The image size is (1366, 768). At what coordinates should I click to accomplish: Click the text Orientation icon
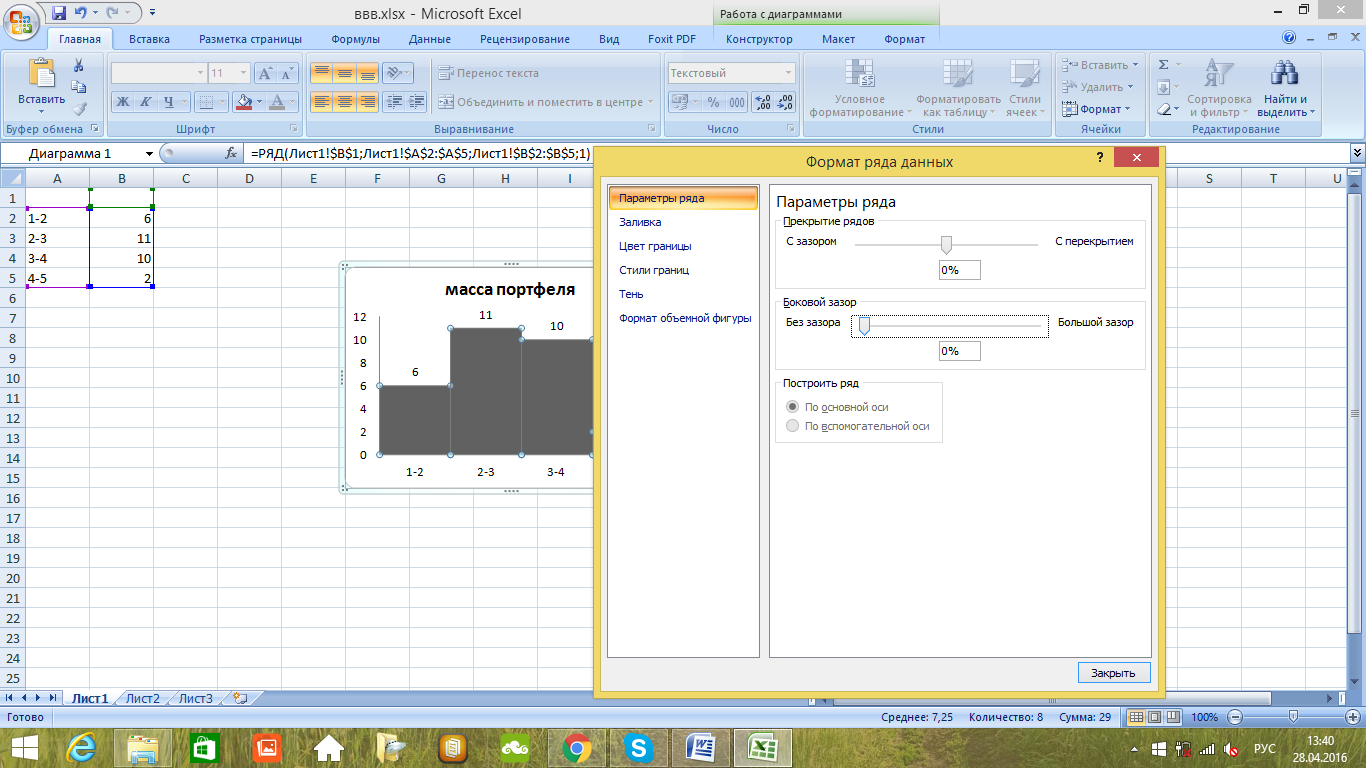[x=394, y=73]
